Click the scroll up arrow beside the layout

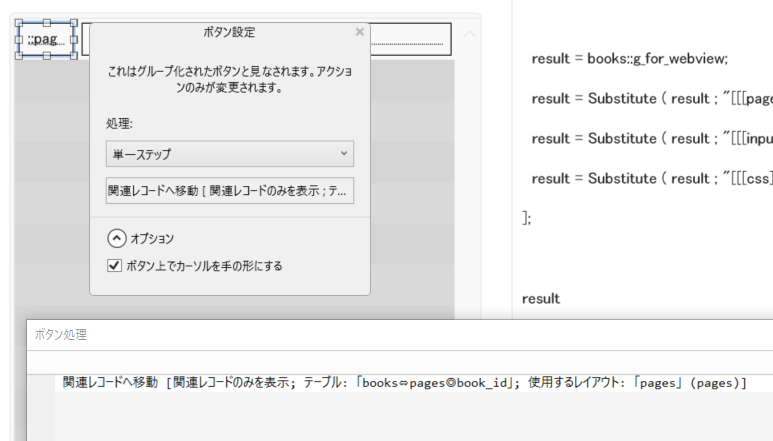(x=469, y=34)
